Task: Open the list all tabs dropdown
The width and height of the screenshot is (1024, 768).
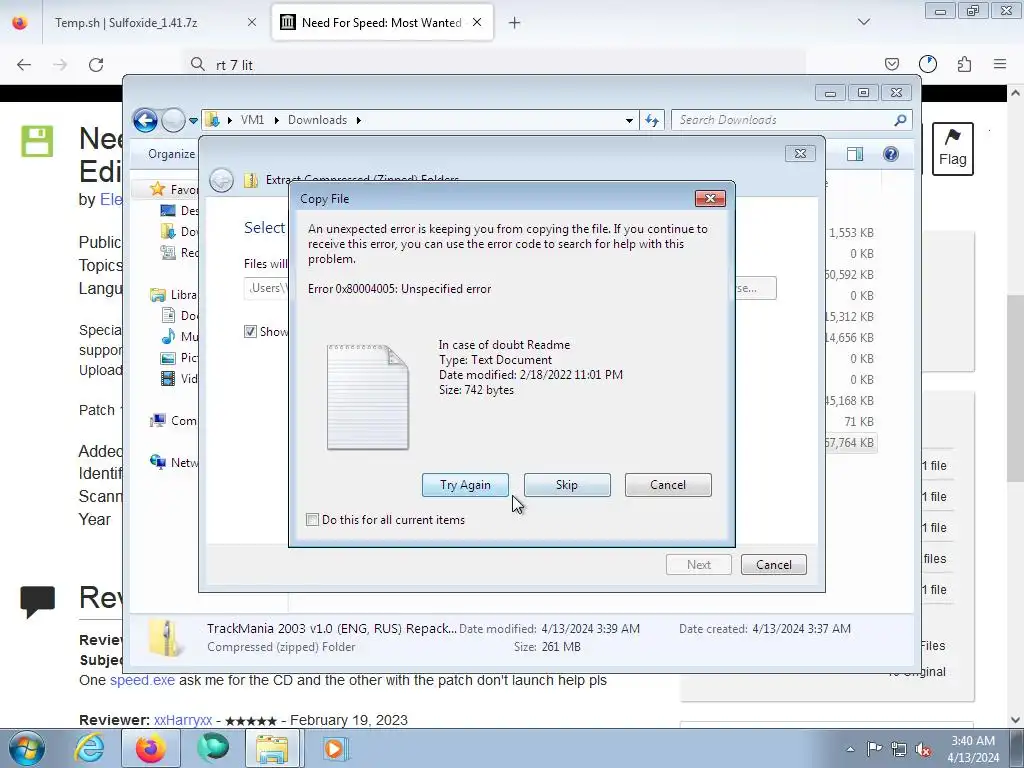Action: [863, 22]
